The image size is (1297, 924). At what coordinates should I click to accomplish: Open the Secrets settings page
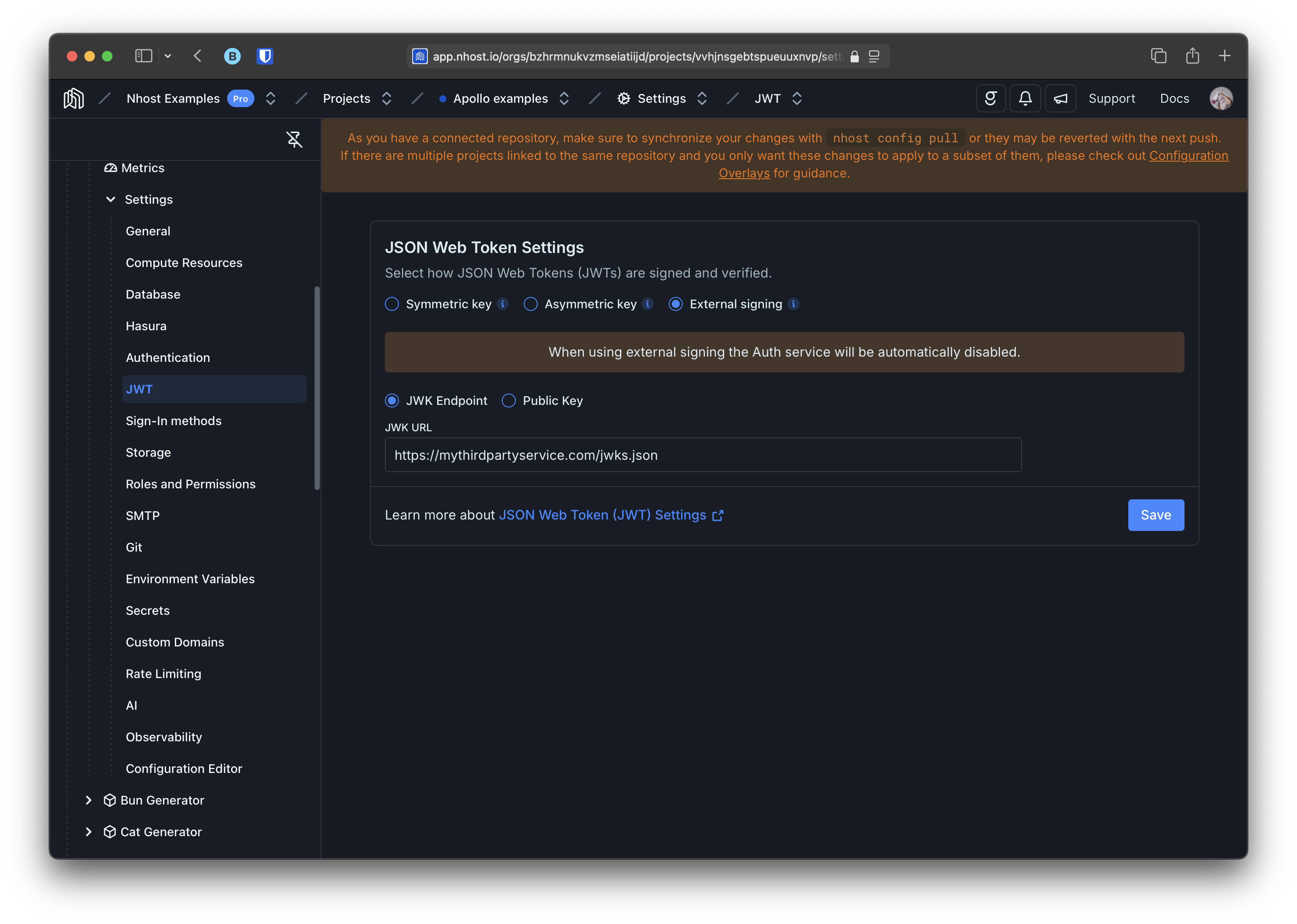click(x=147, y=610)
